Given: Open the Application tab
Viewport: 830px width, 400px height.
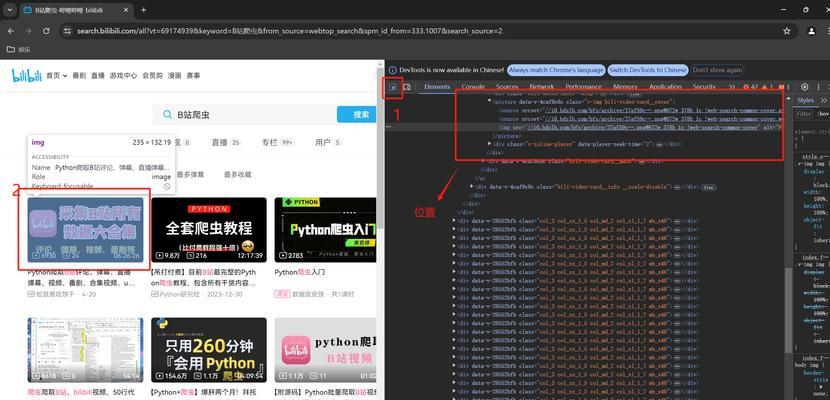Looking at the screenshot, I should [x=665, y=87].
